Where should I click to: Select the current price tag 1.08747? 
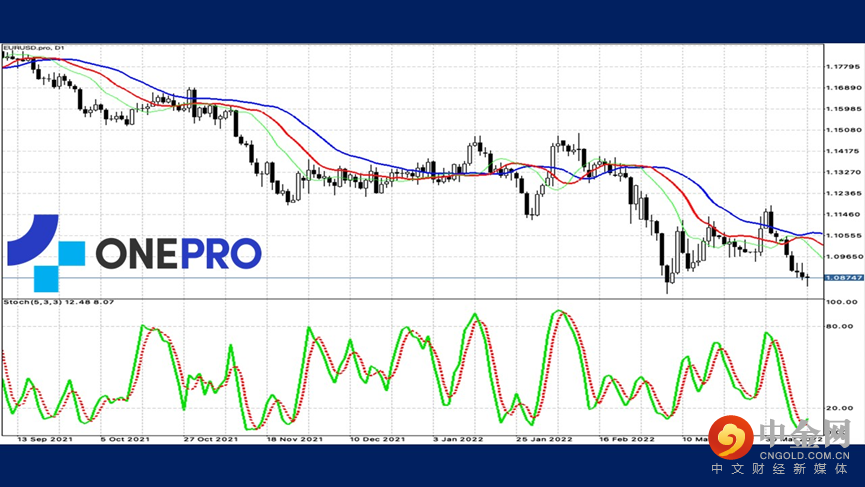click(x=842, y=277)
